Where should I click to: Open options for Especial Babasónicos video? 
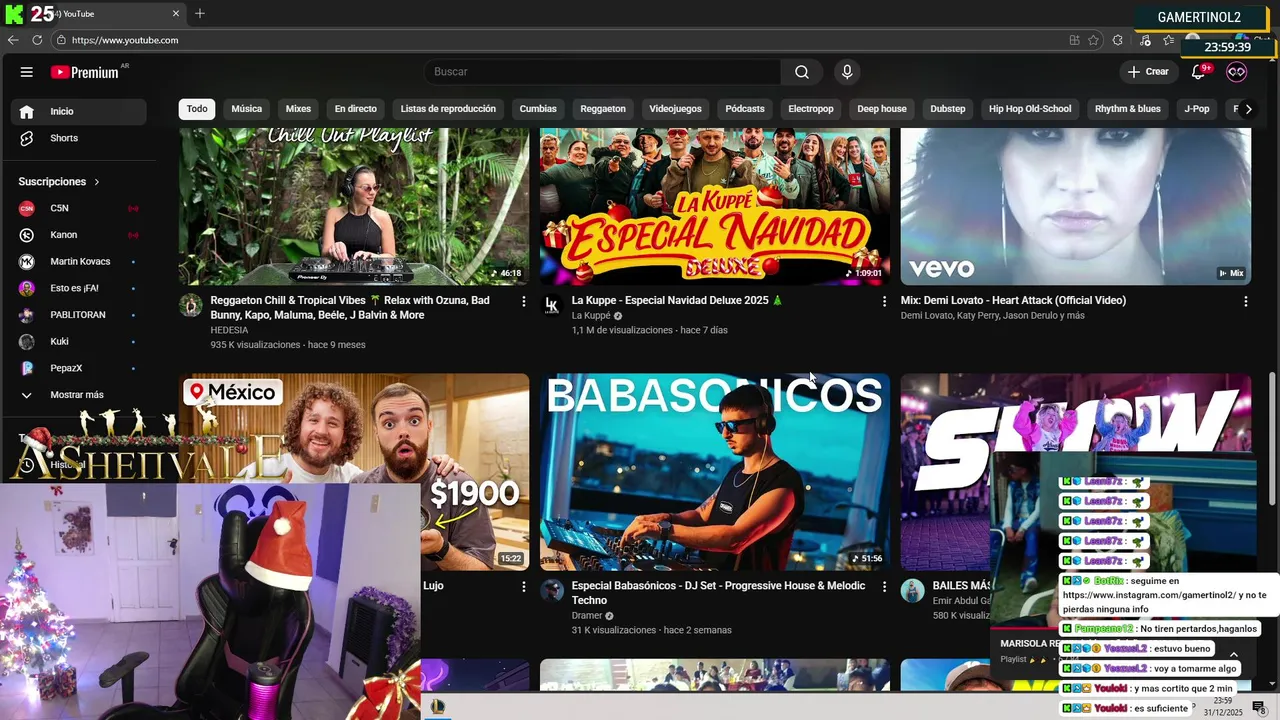(884, 587)
